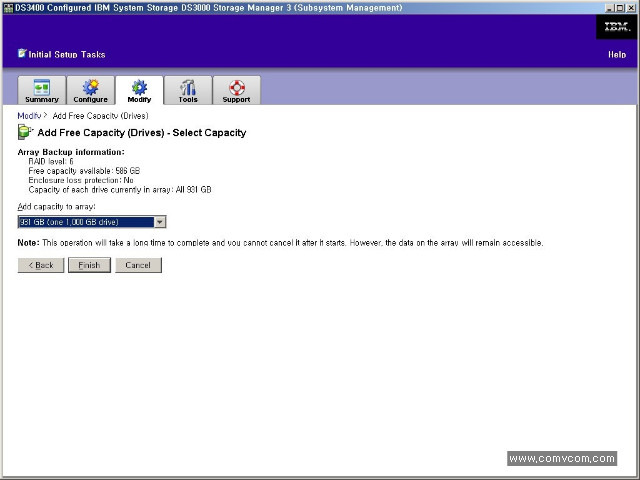The height and width of the screenshot is (480, 640).
Task: Click 'Enclosure loss protection: No' text
Action: point(81,180)
